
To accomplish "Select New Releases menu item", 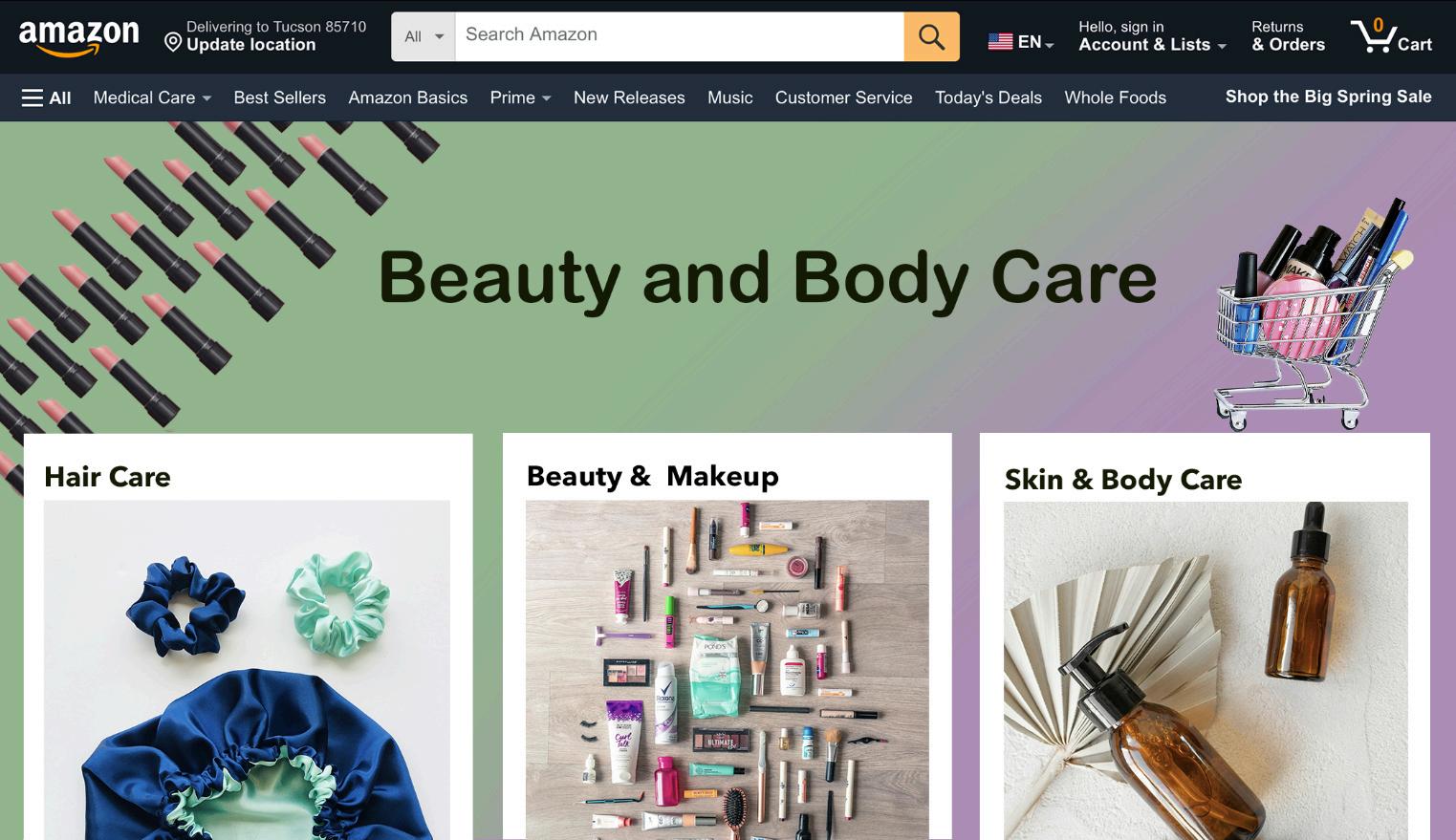I will point(629,97).
